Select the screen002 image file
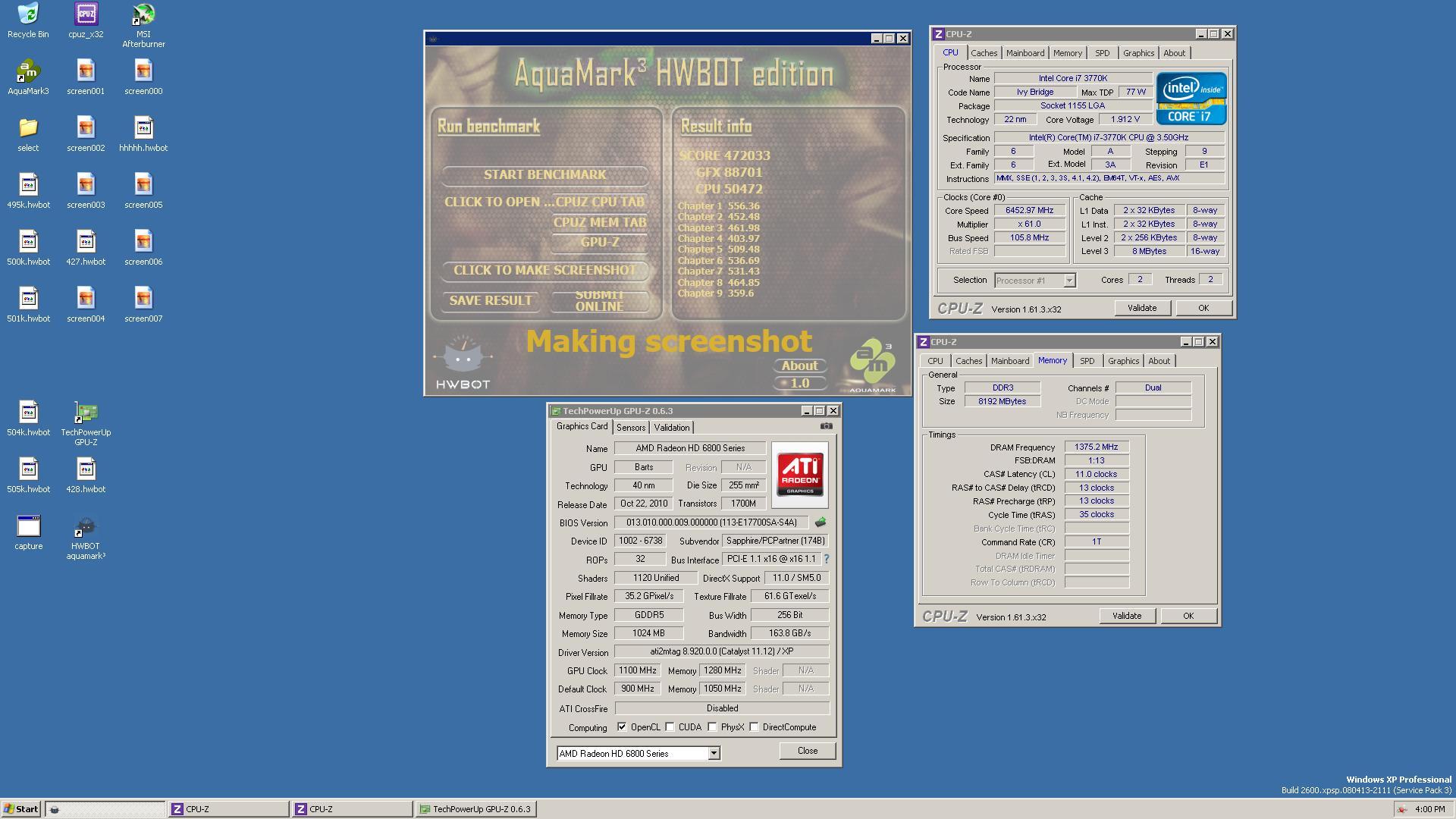This screenshot has width=1456, height=819. [x=86, y=134]
